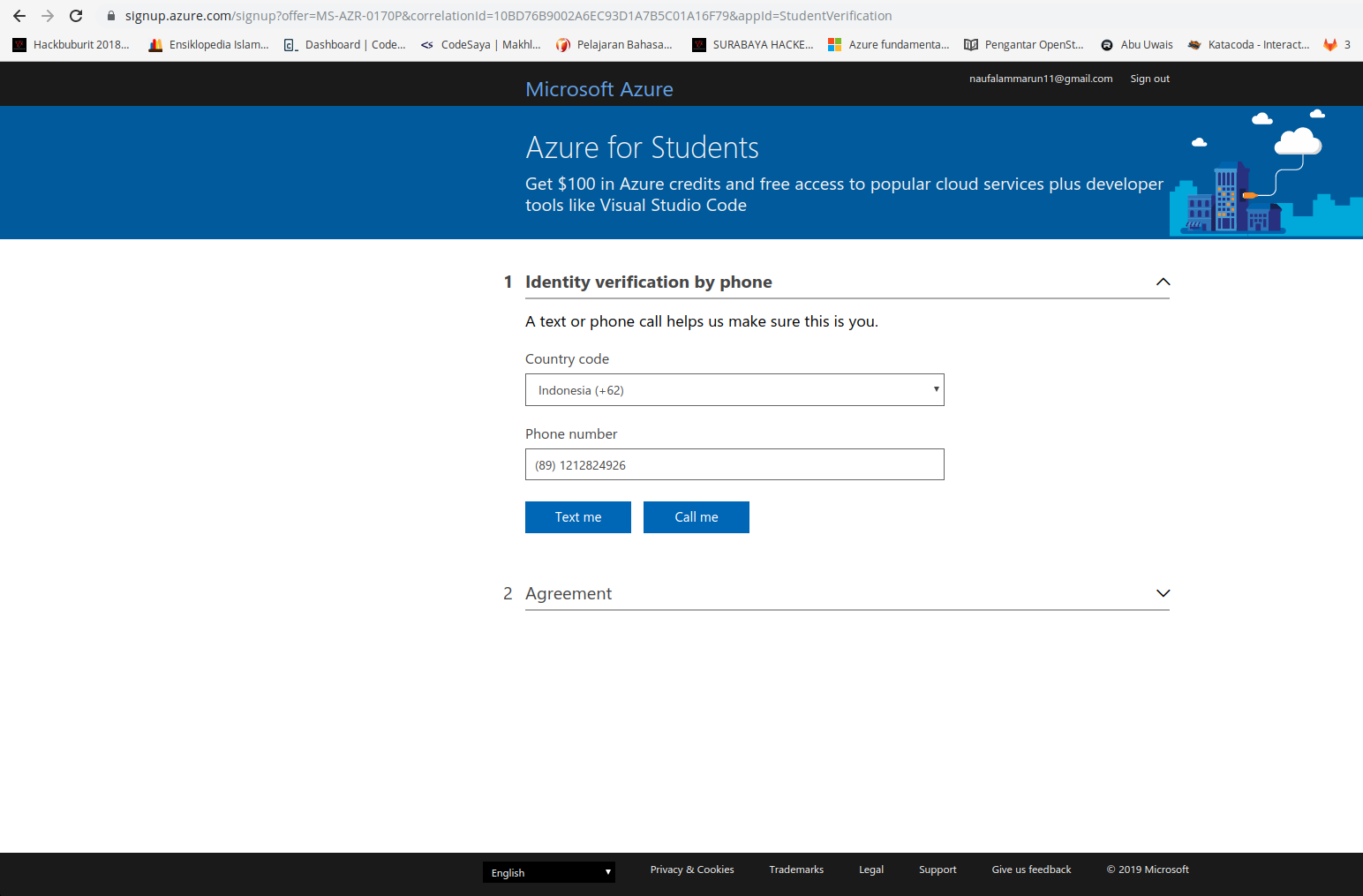Viewport: 1363px width, 896px height.
Task: Open the Support footer link
Action: coord(938,870)
